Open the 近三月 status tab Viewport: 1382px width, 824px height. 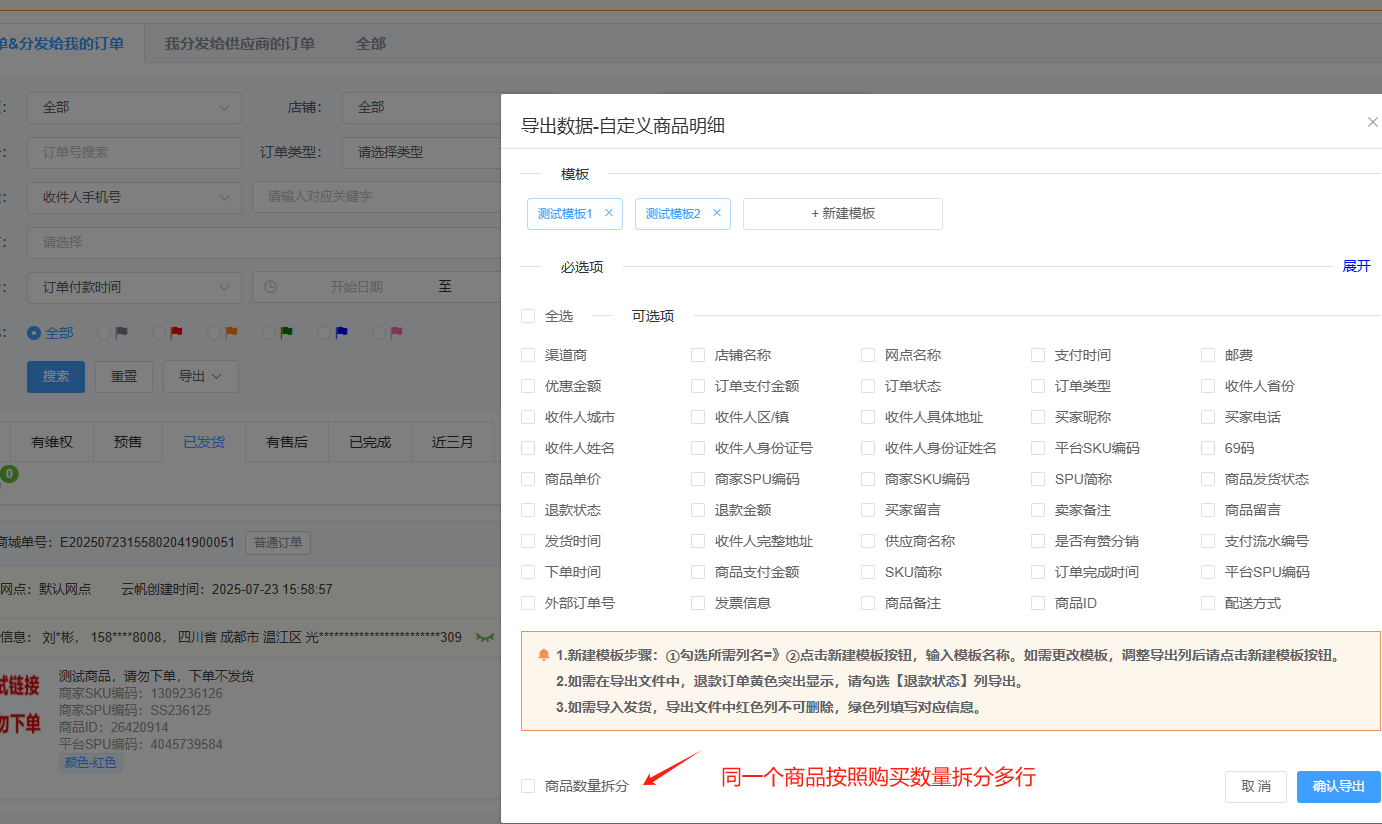453,442
